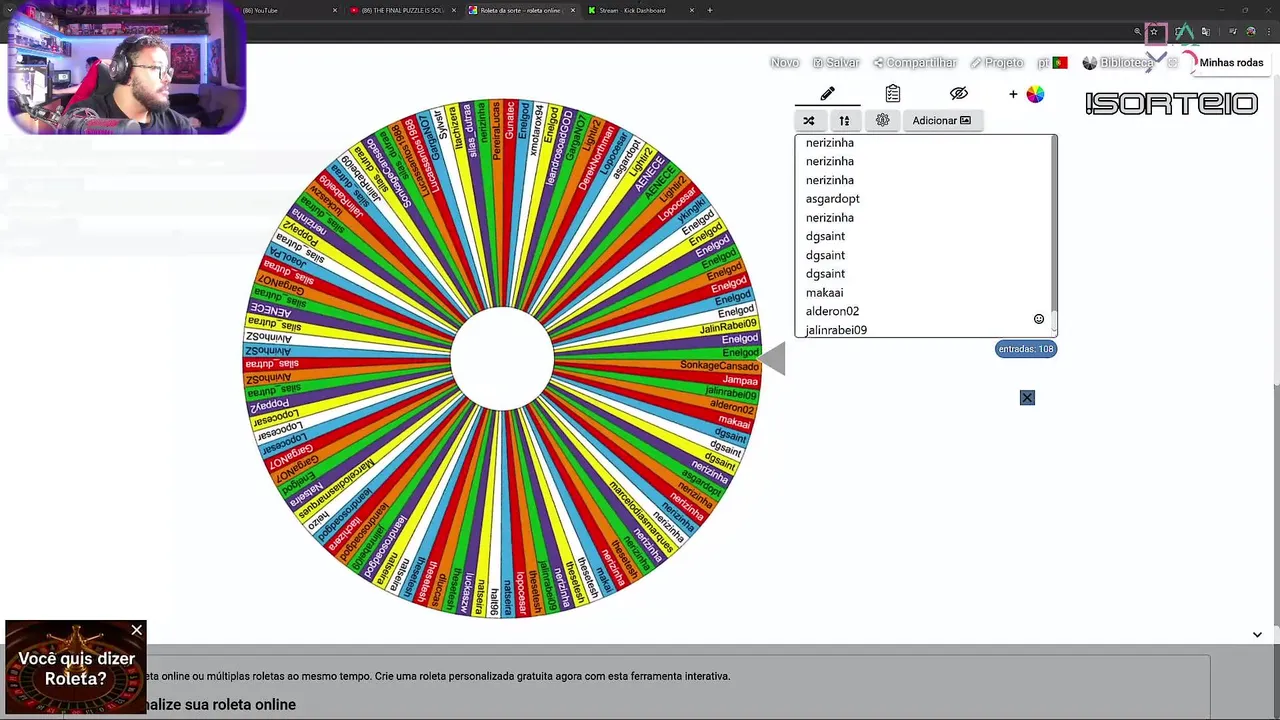Shuffle the entries with the shuffle icon
This screenshot has width=1280, height=720.
[x=809, y=120]
